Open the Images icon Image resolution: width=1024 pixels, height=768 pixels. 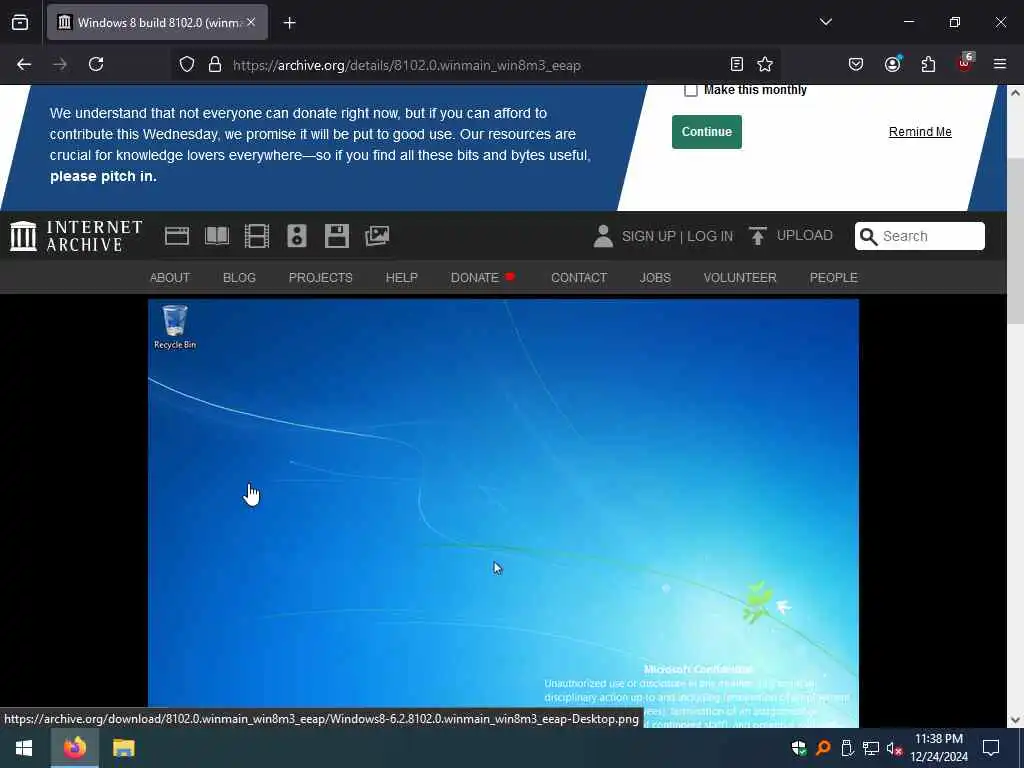click(x=377, y=236)
